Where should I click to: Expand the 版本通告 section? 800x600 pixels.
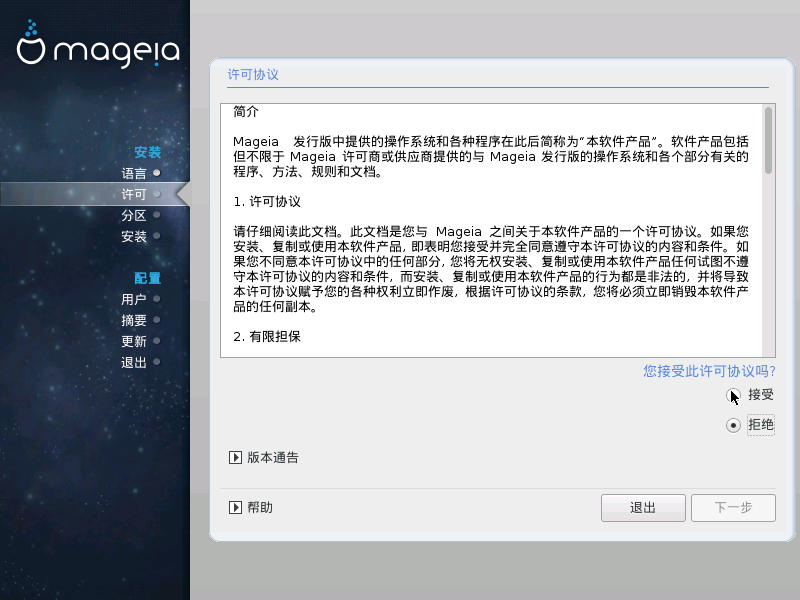(235, 457)
